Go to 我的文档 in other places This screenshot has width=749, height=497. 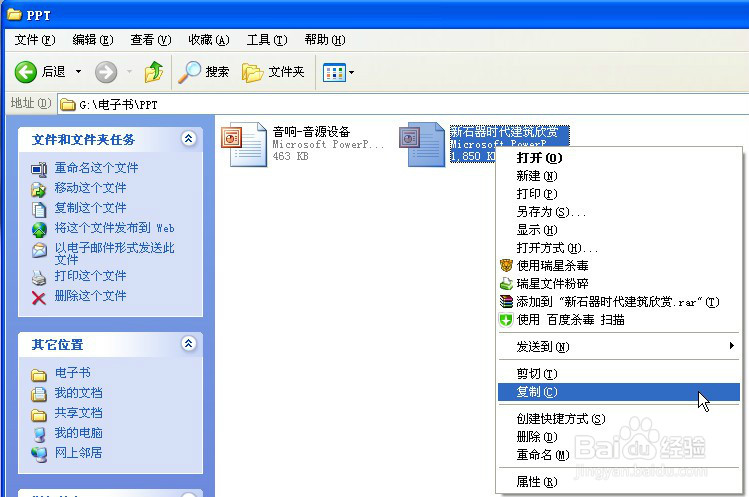tap(78, 393)
